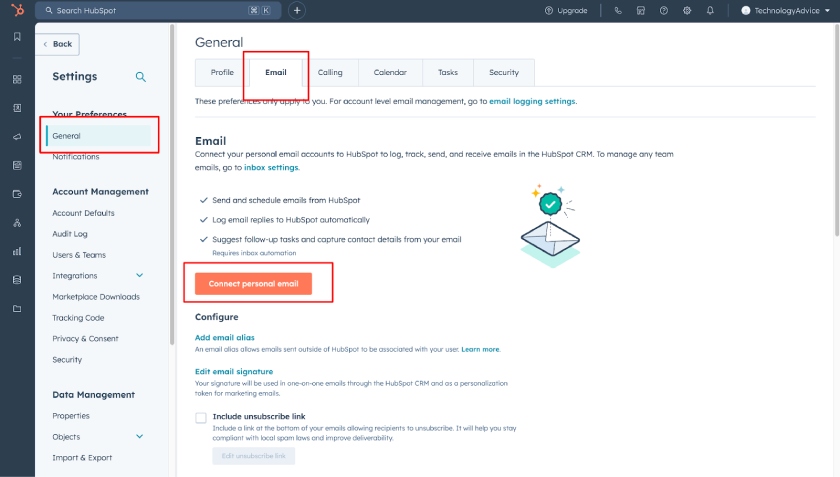Open the library folder icon in left rail
This screenshot has height=477, width=840.
click(x=17, y=309)
